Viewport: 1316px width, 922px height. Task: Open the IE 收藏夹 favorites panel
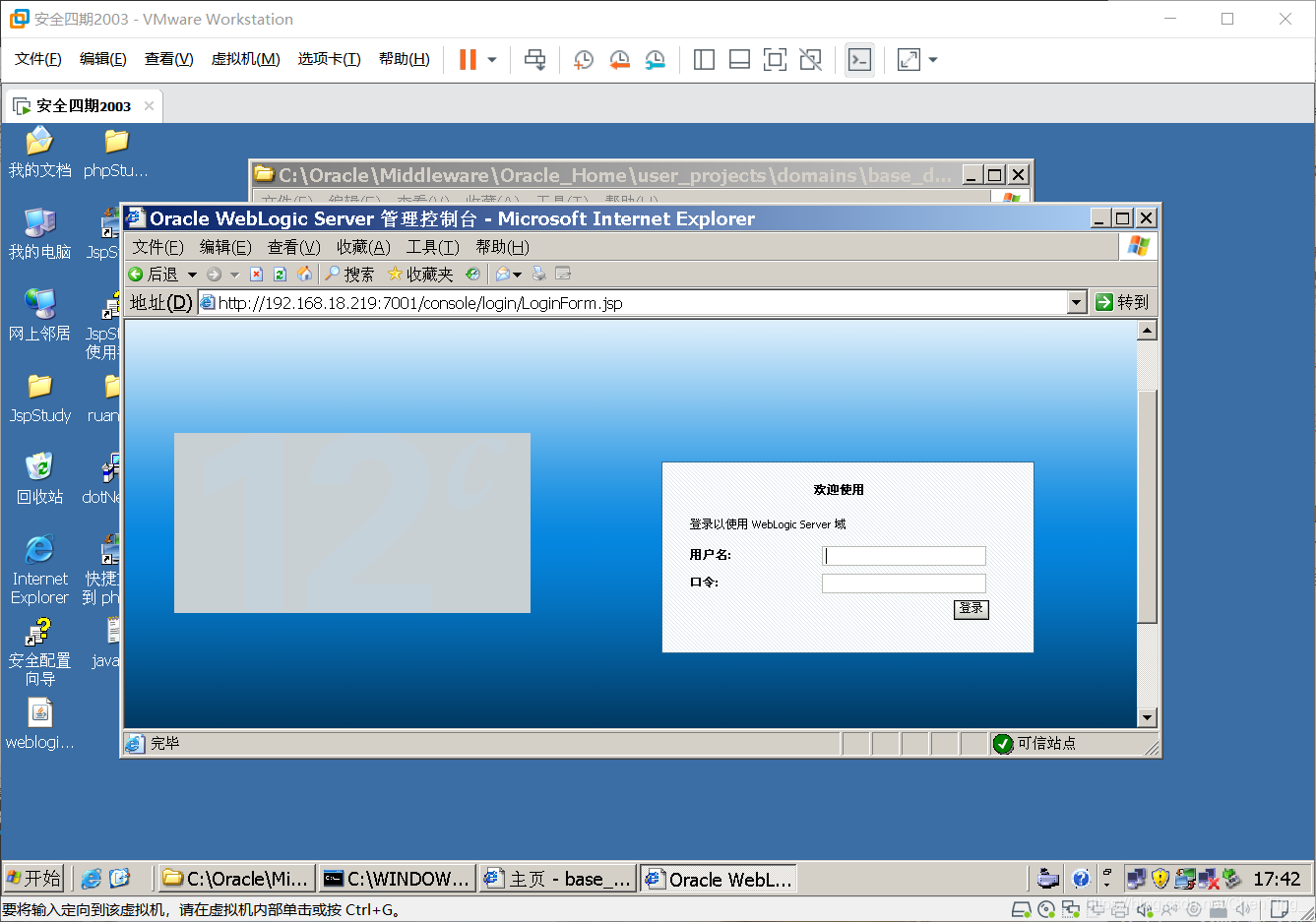tap(420, 275)
